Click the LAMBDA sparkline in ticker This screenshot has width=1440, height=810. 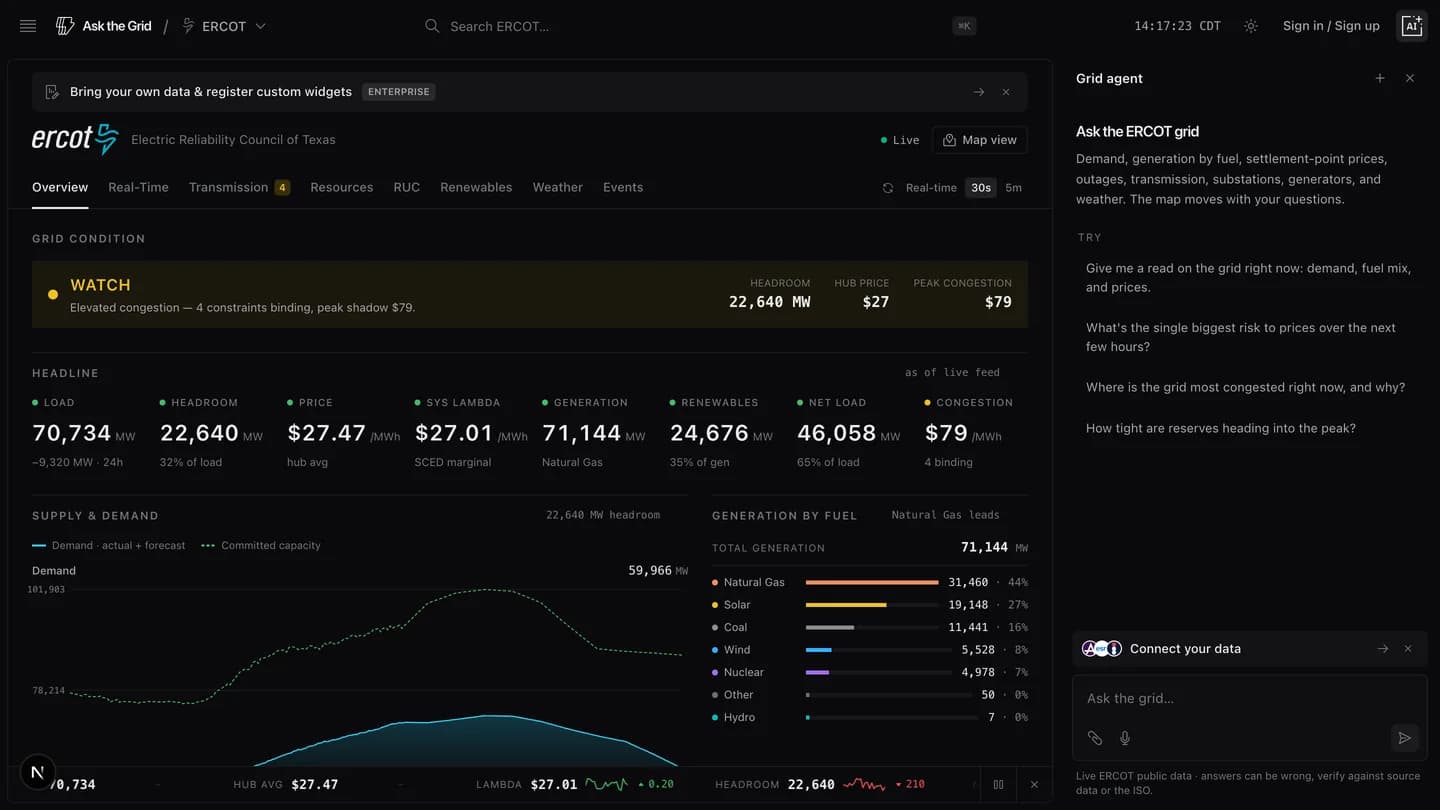pos(606,784)
